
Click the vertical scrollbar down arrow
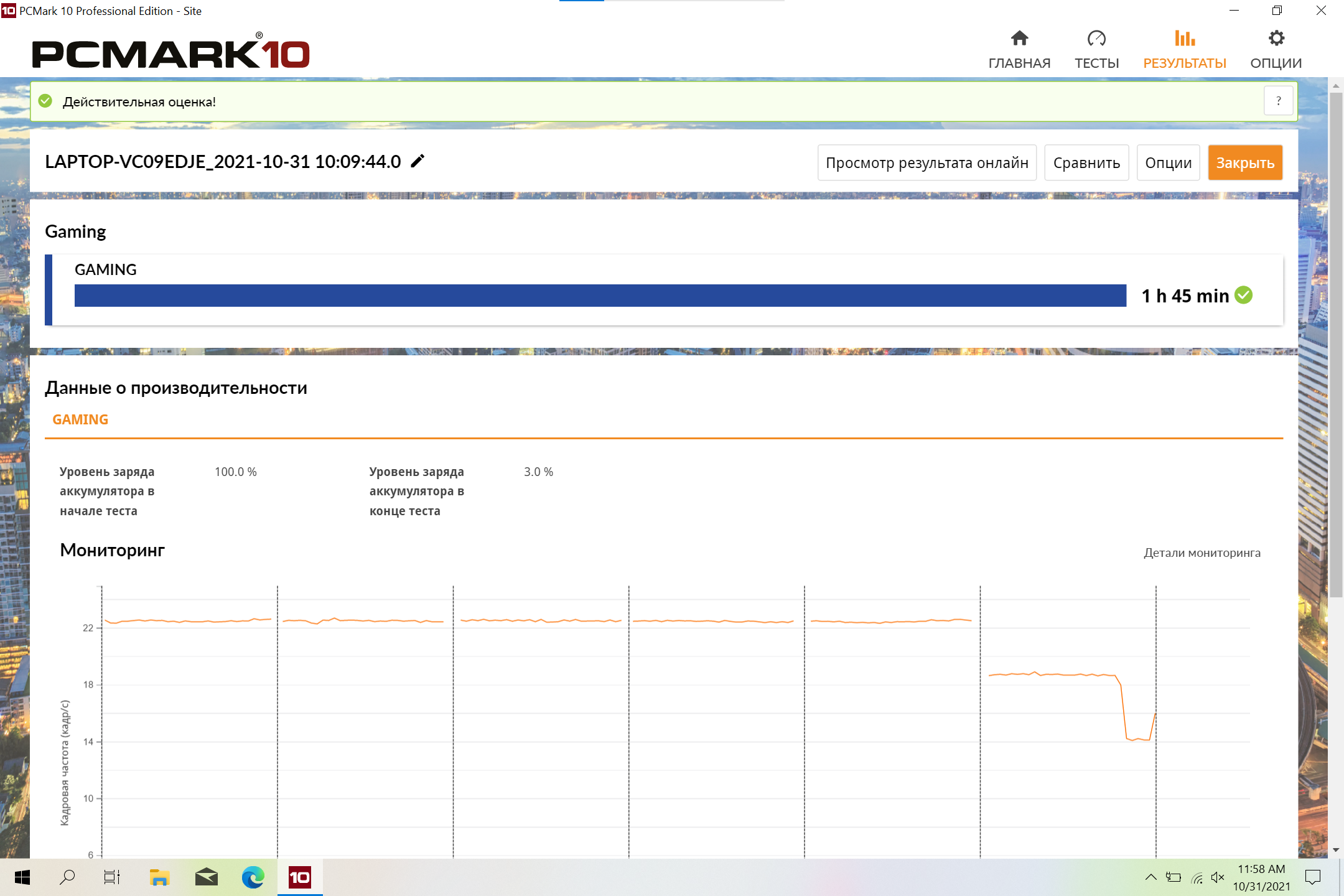[x=1335, y=849]
